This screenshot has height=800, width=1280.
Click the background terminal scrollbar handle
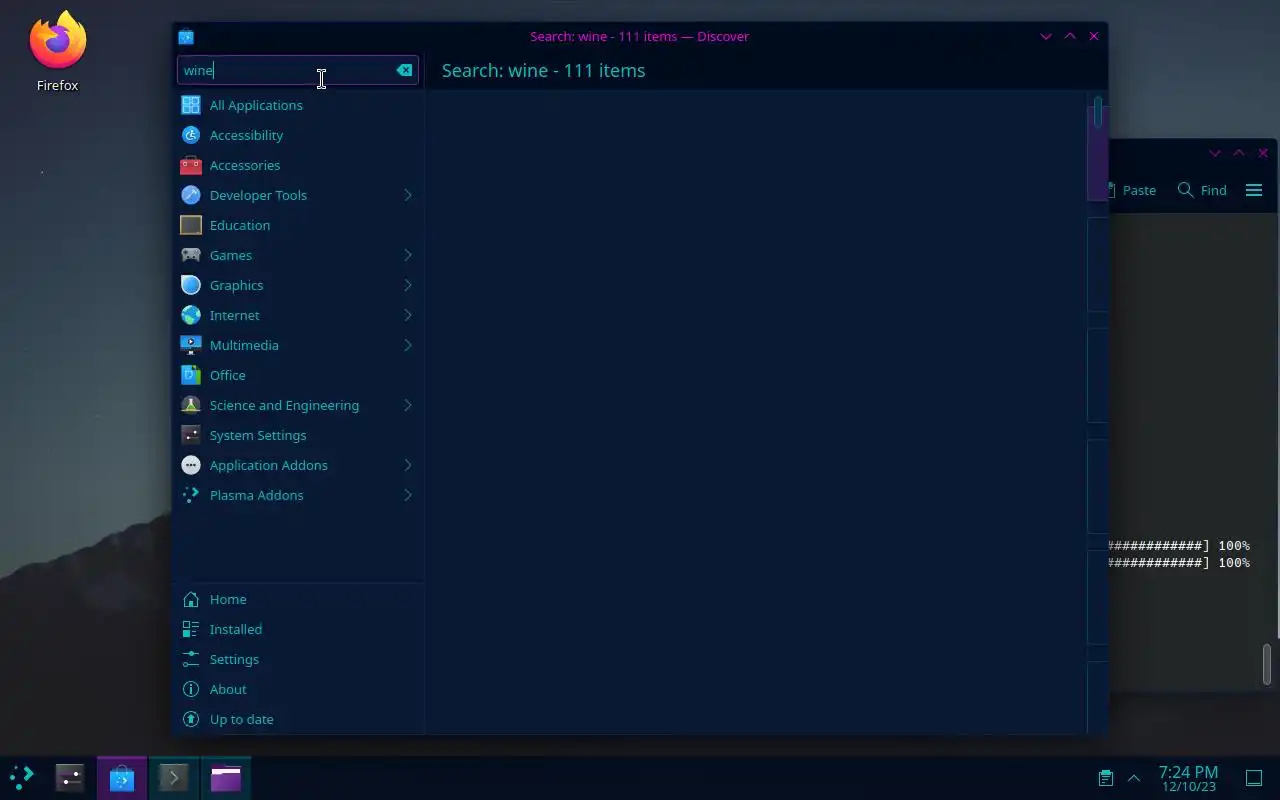pos(1267,664)
